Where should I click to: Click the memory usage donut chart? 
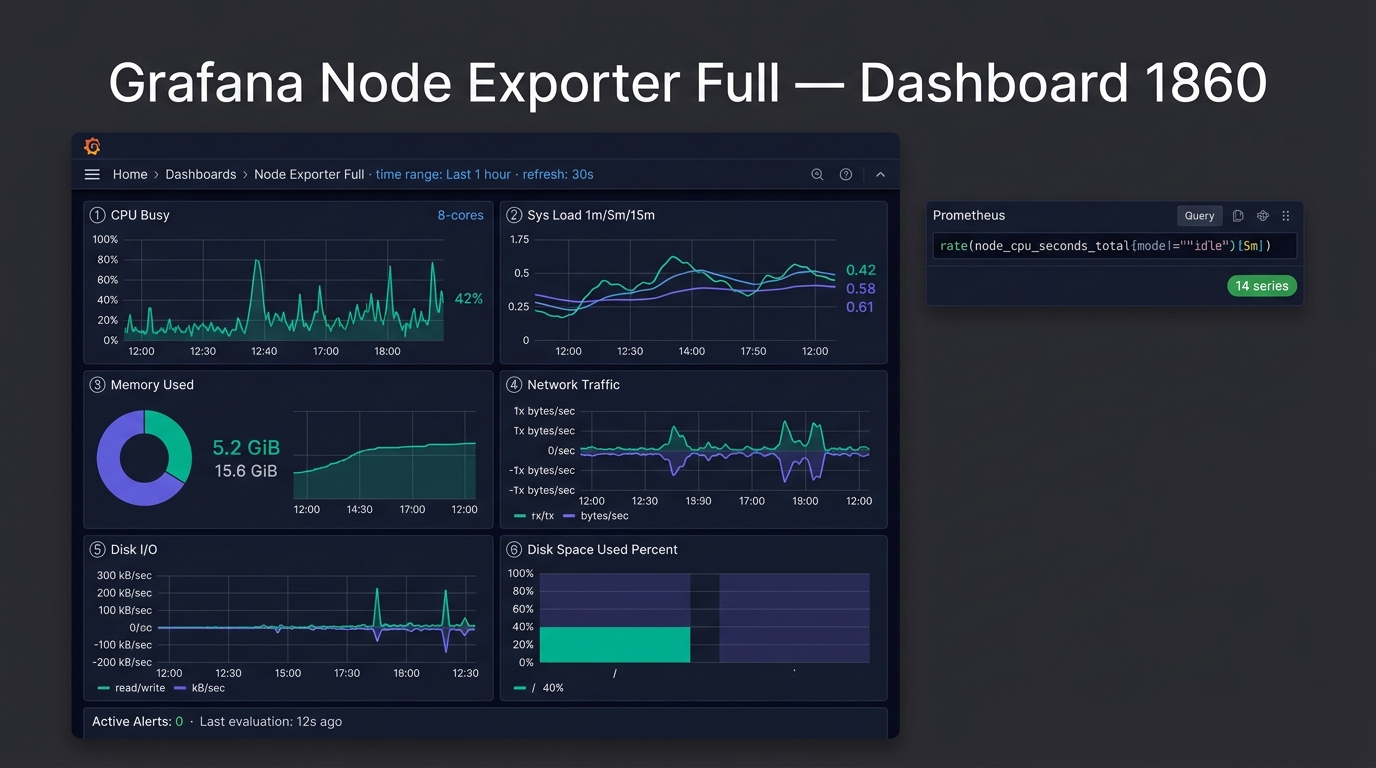[144, 458]
